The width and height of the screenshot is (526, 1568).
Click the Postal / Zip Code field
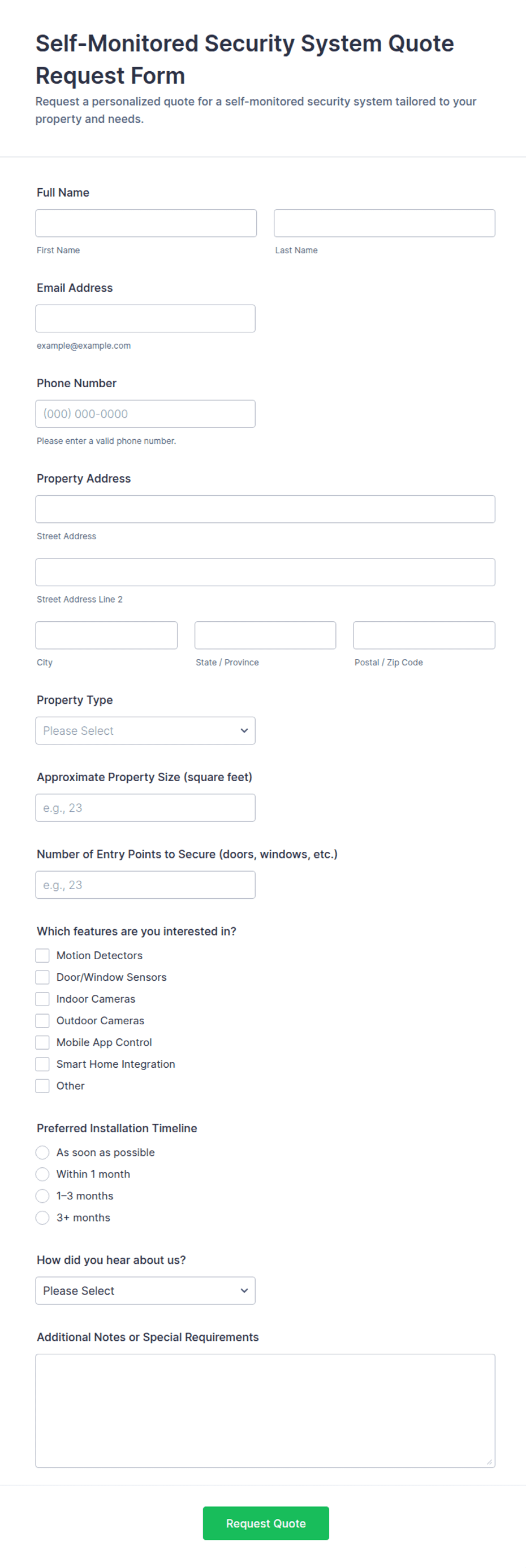point(424,635)
